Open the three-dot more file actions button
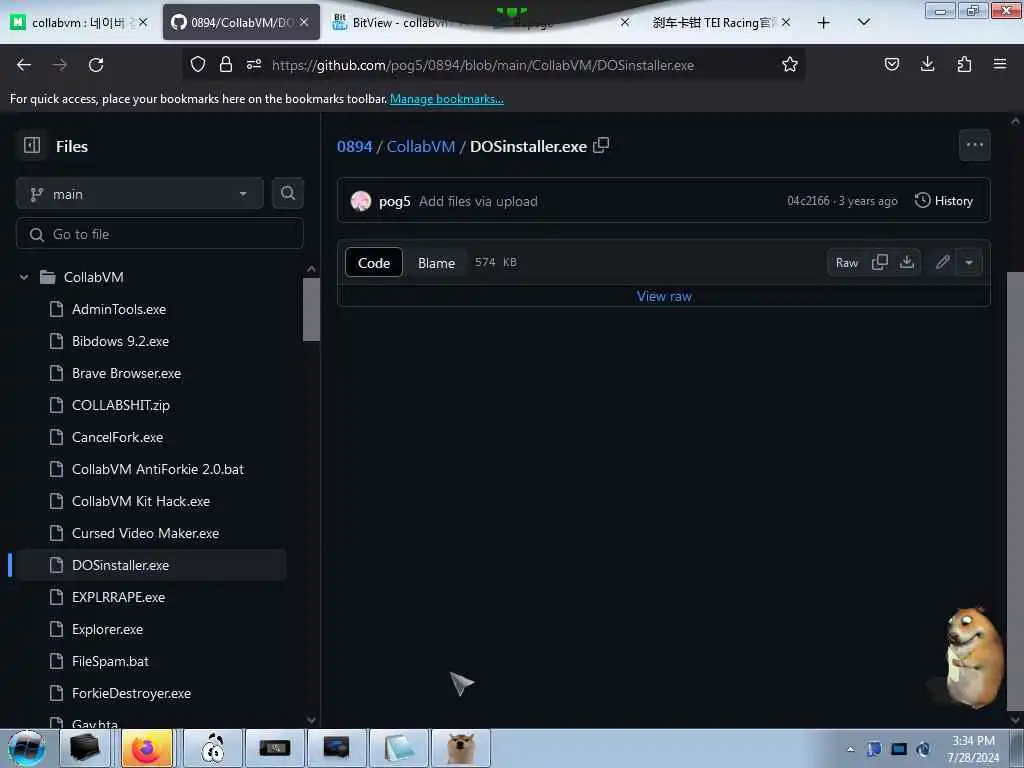The height and width of the screenshot is (768, 1024). 974,145
